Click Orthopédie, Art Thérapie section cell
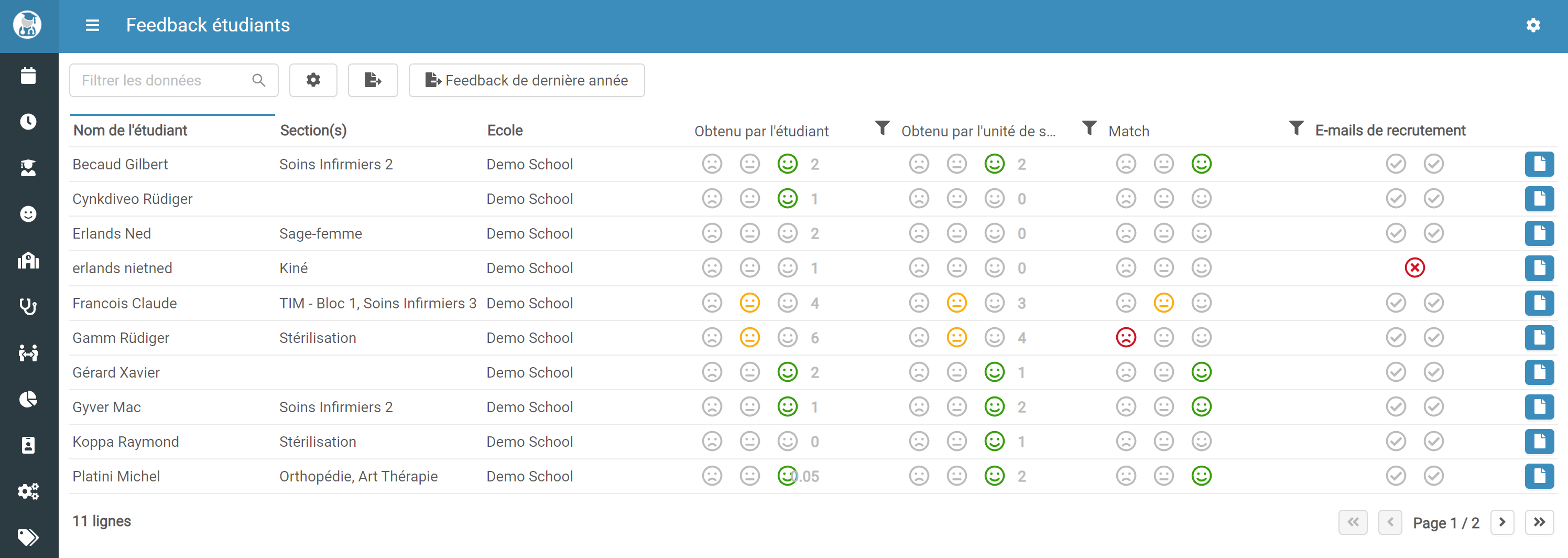This screenshot has height=558, width=1568. (x=358, y=476)
